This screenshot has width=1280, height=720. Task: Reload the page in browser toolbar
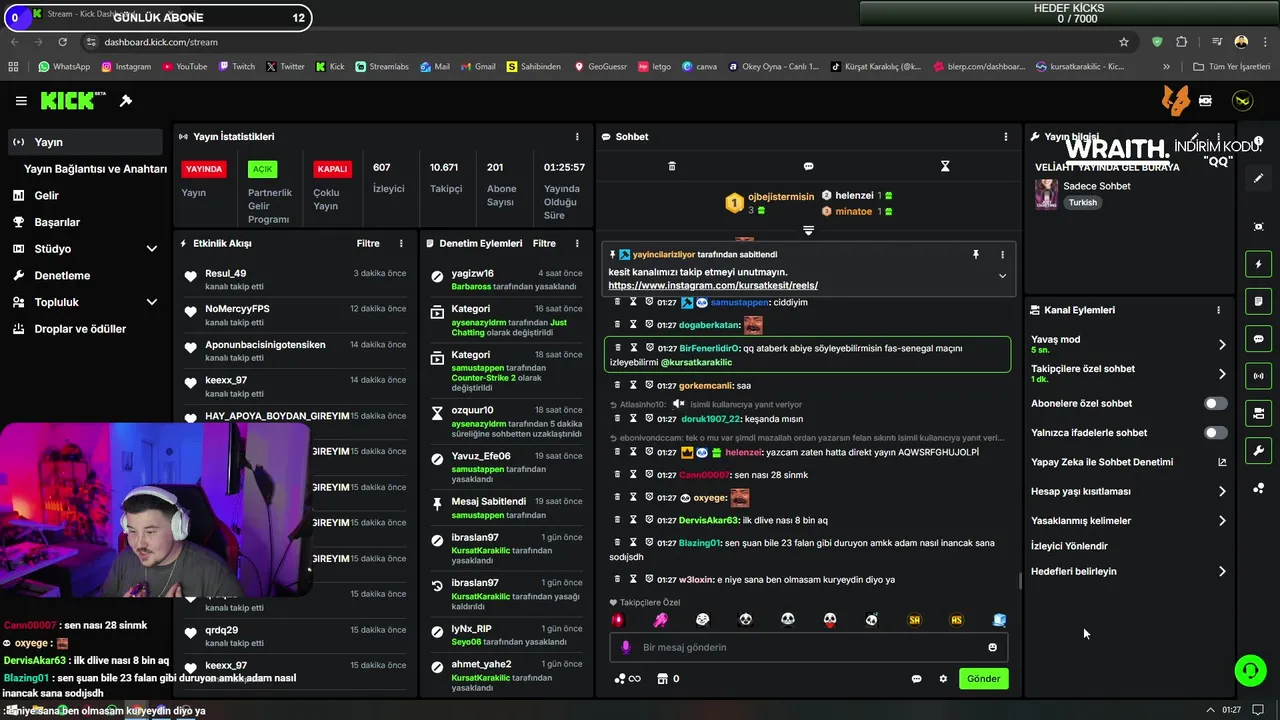point(62,42)
